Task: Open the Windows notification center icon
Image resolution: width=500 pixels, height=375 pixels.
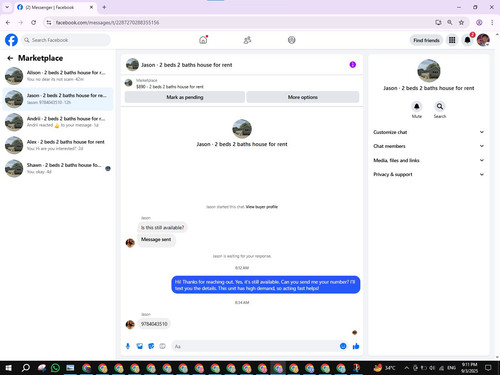Action: (488, 368)
